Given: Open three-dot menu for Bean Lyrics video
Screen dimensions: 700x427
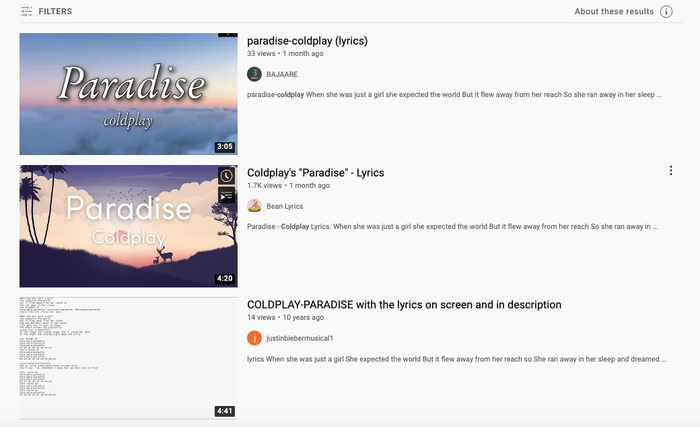Looking at the screenshot, I should coord(671,171).
